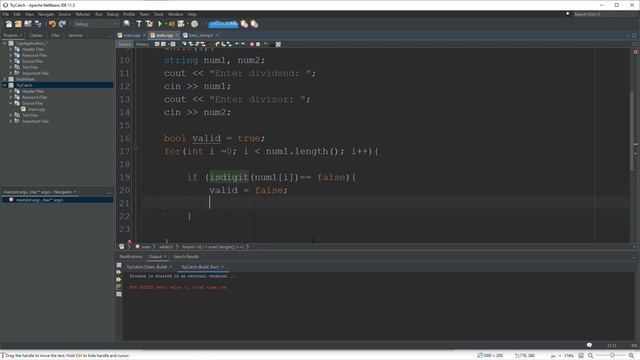Collapse the CppApplication_1 project node
This screenshot has width=640, height=360.
4,43
